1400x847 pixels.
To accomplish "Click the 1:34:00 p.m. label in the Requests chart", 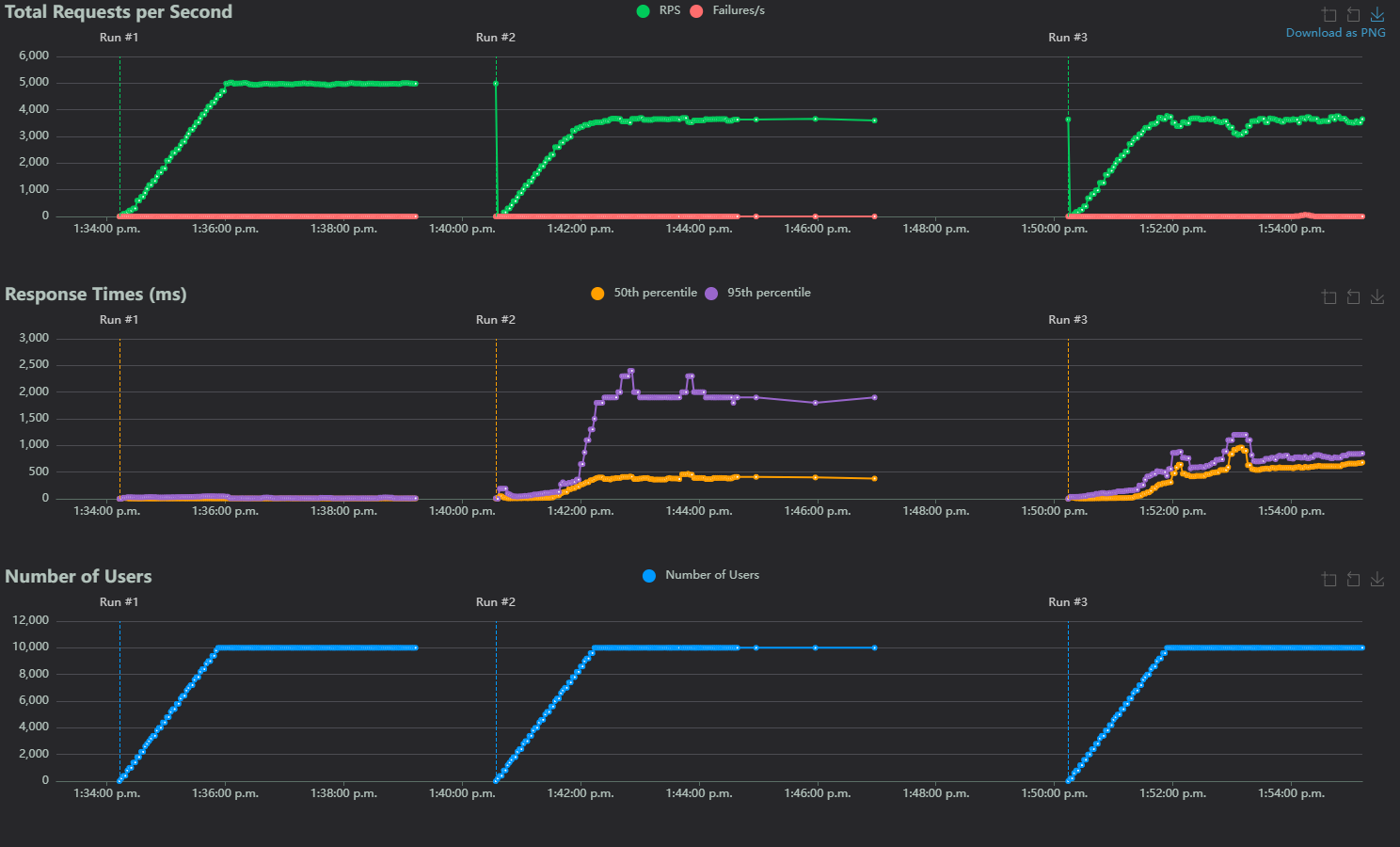I will click(x=107, y=229).
